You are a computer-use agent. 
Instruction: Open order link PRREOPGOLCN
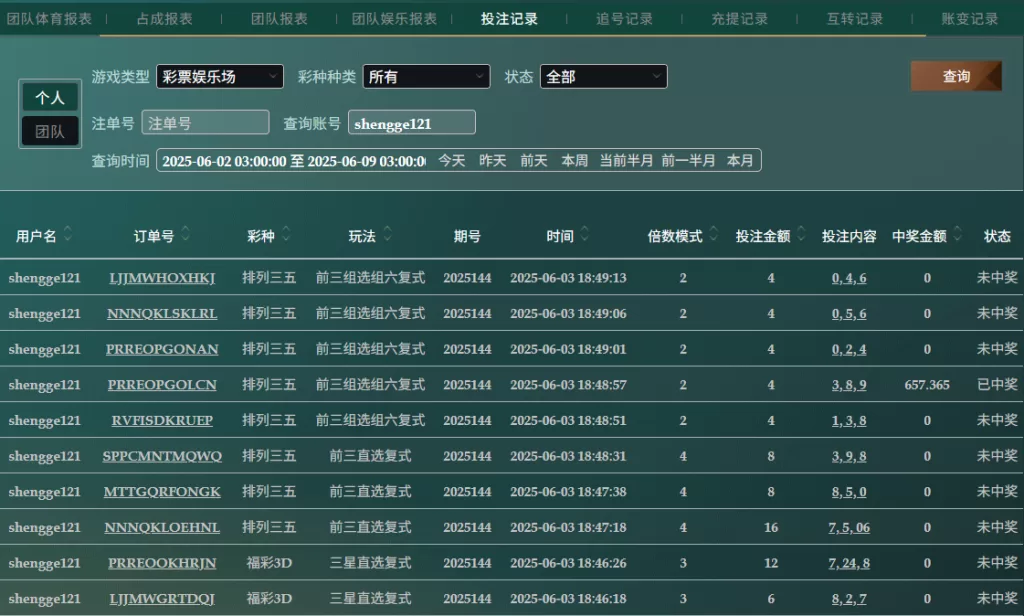coord(162,385)
